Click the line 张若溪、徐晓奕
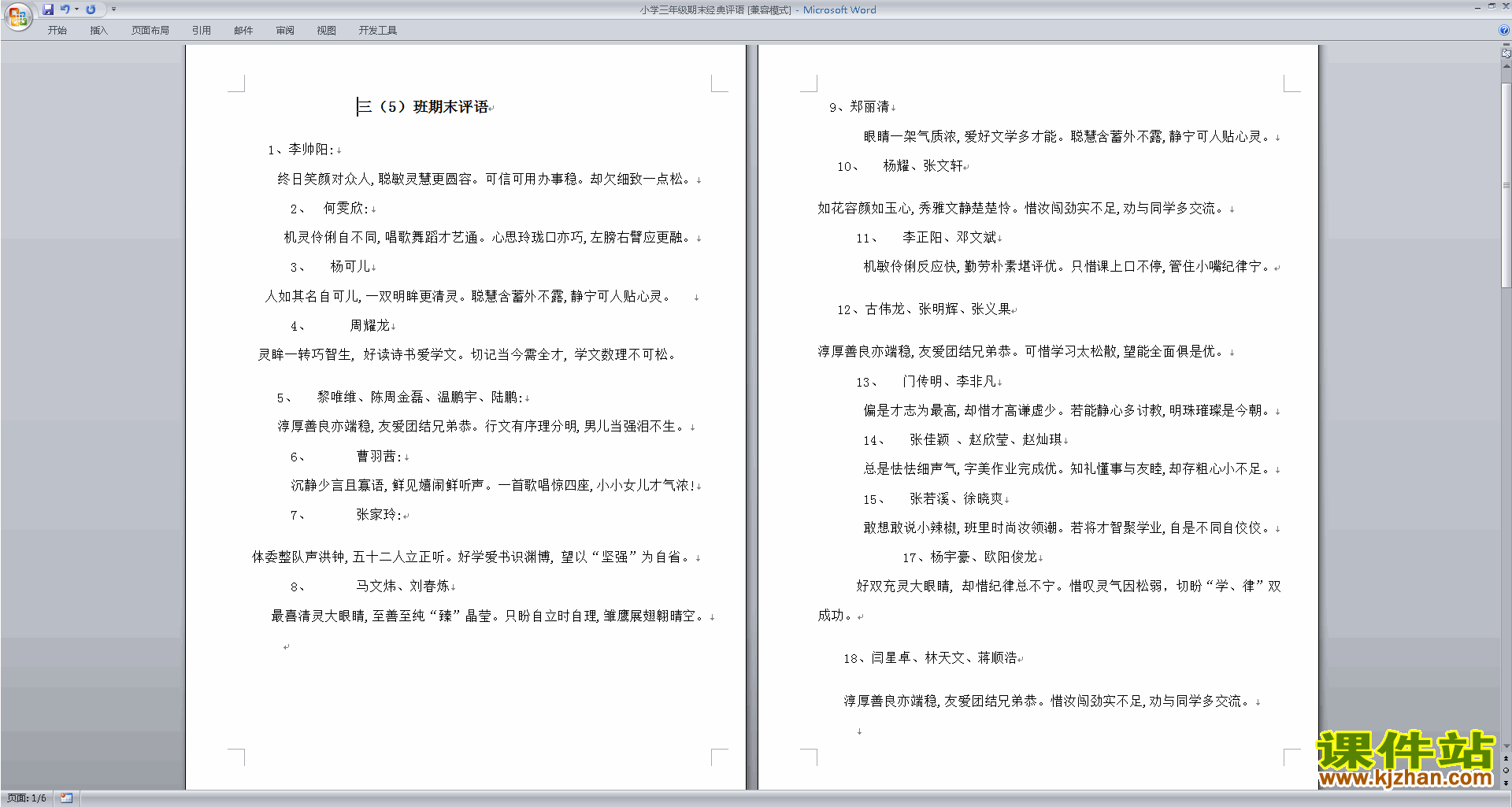 (x=957, y=499)
